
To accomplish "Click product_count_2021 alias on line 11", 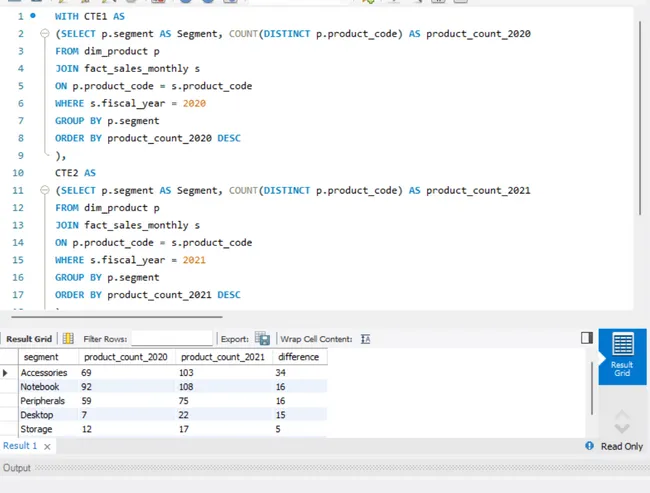I will click(478, 190).
